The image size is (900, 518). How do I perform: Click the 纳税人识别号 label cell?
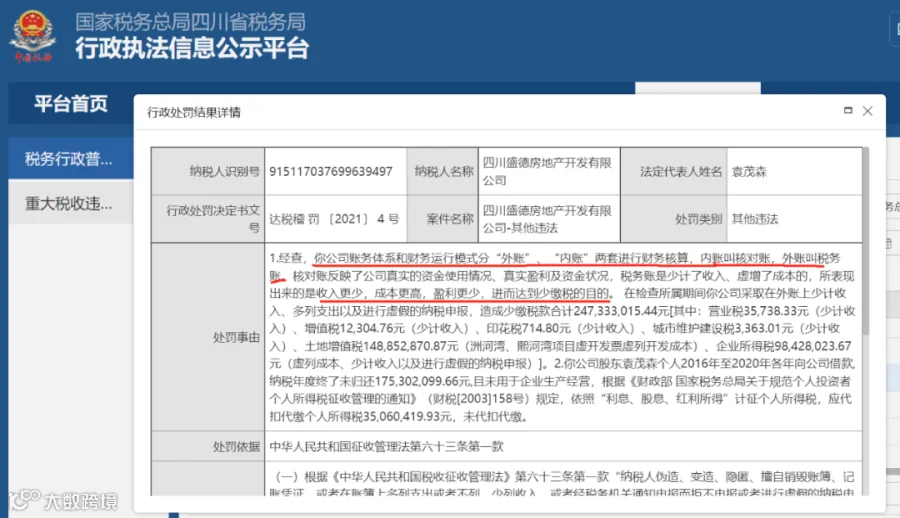pyautogui.click(x=208, y=171)
